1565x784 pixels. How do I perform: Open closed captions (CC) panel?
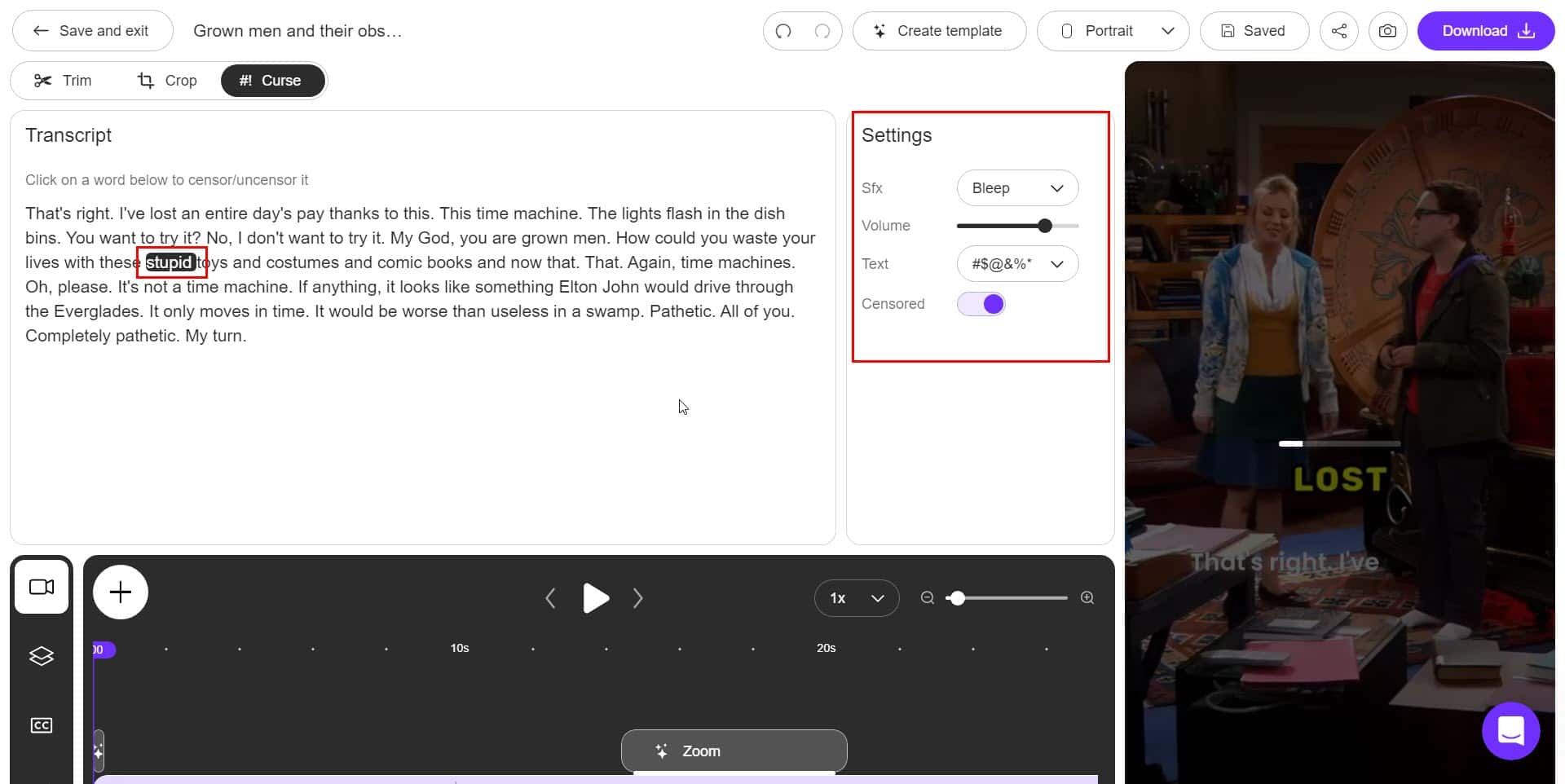tap(41, 725)
